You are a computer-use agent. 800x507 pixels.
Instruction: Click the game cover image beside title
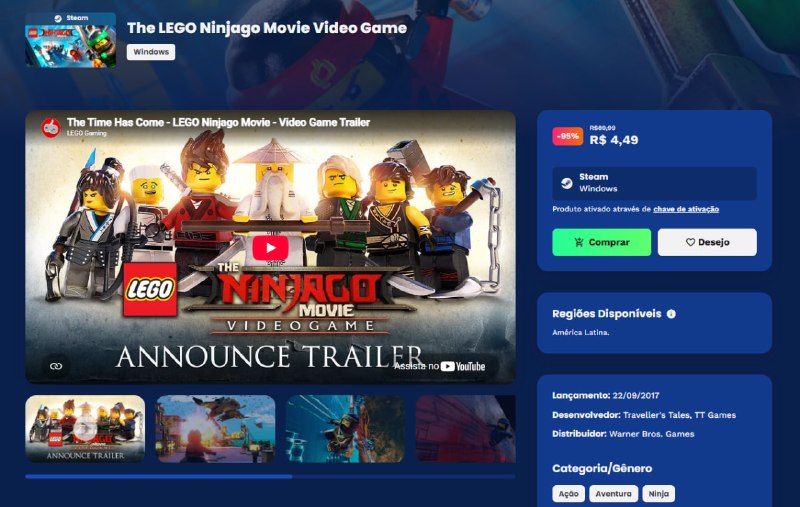[71, 40]
